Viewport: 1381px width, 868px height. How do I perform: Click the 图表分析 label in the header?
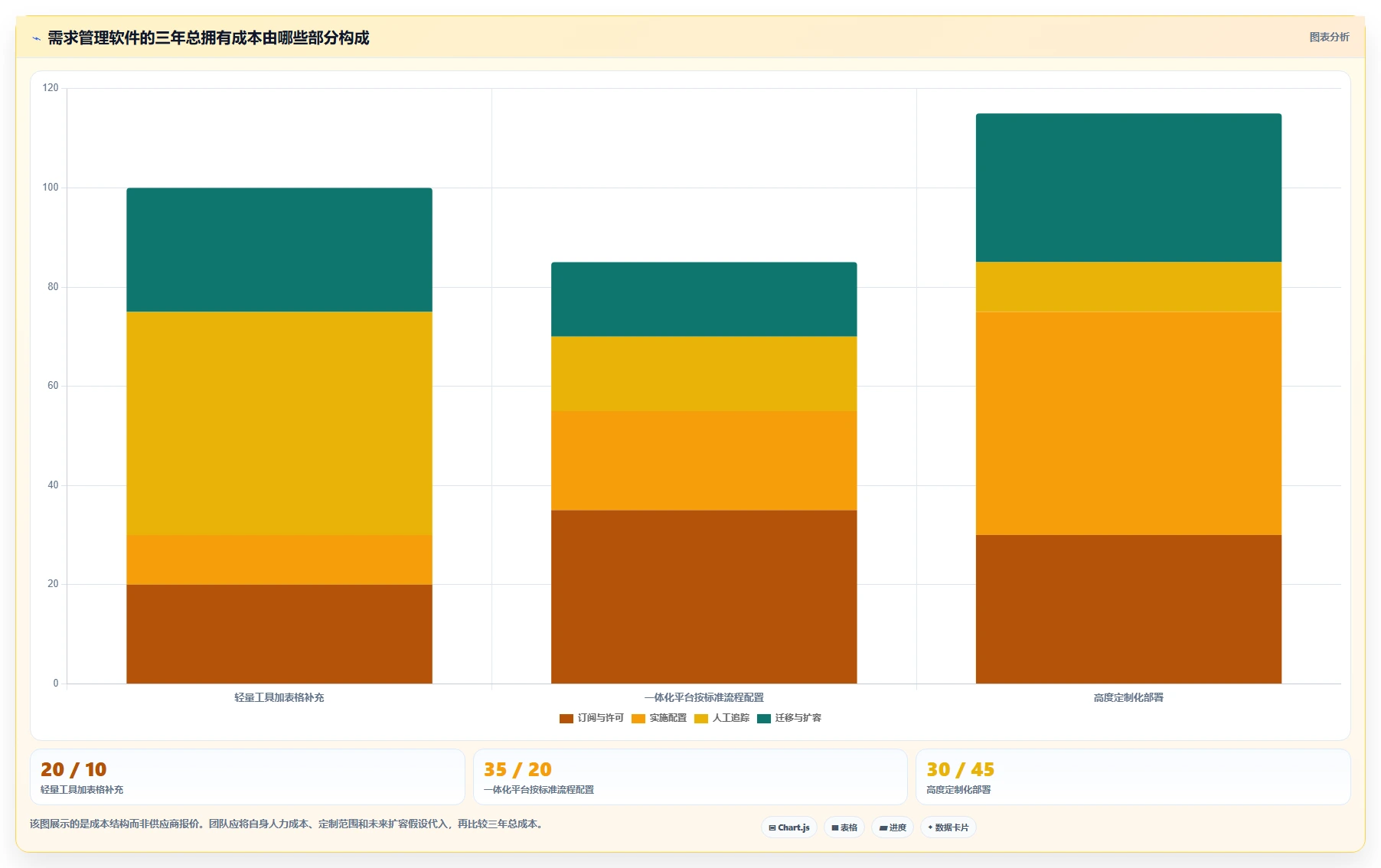(1329, 37)
